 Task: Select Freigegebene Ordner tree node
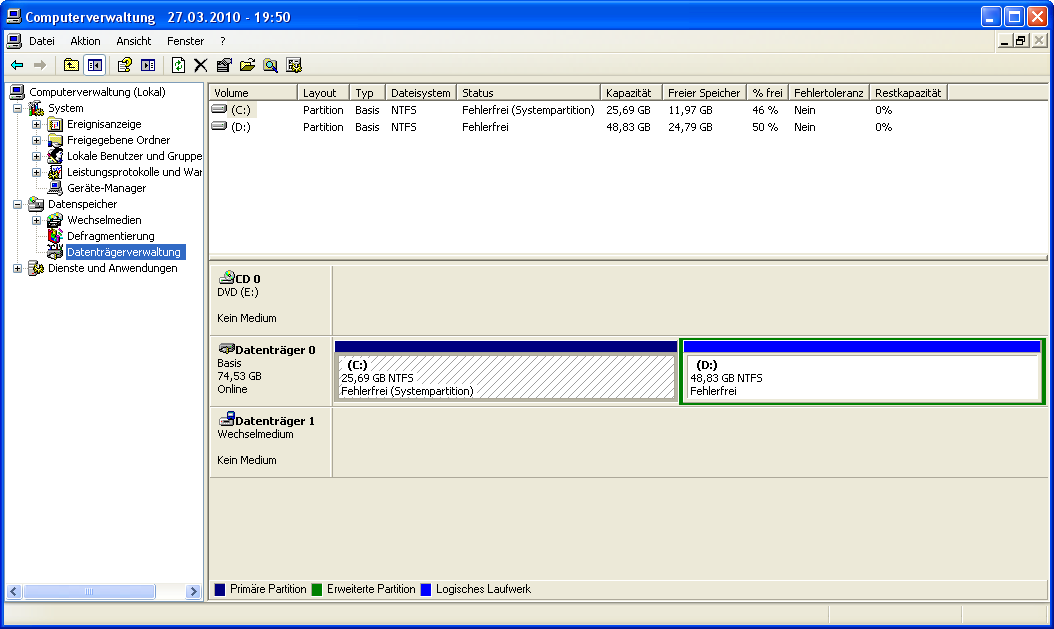(x=118, y=140)
